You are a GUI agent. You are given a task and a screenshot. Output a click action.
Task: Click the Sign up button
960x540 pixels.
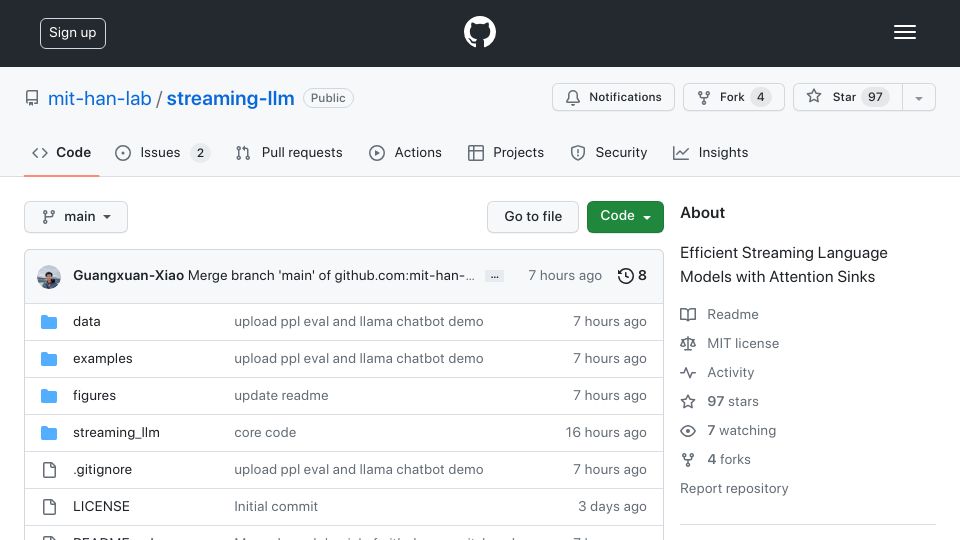pyautogui.click(x=73, y=33)
